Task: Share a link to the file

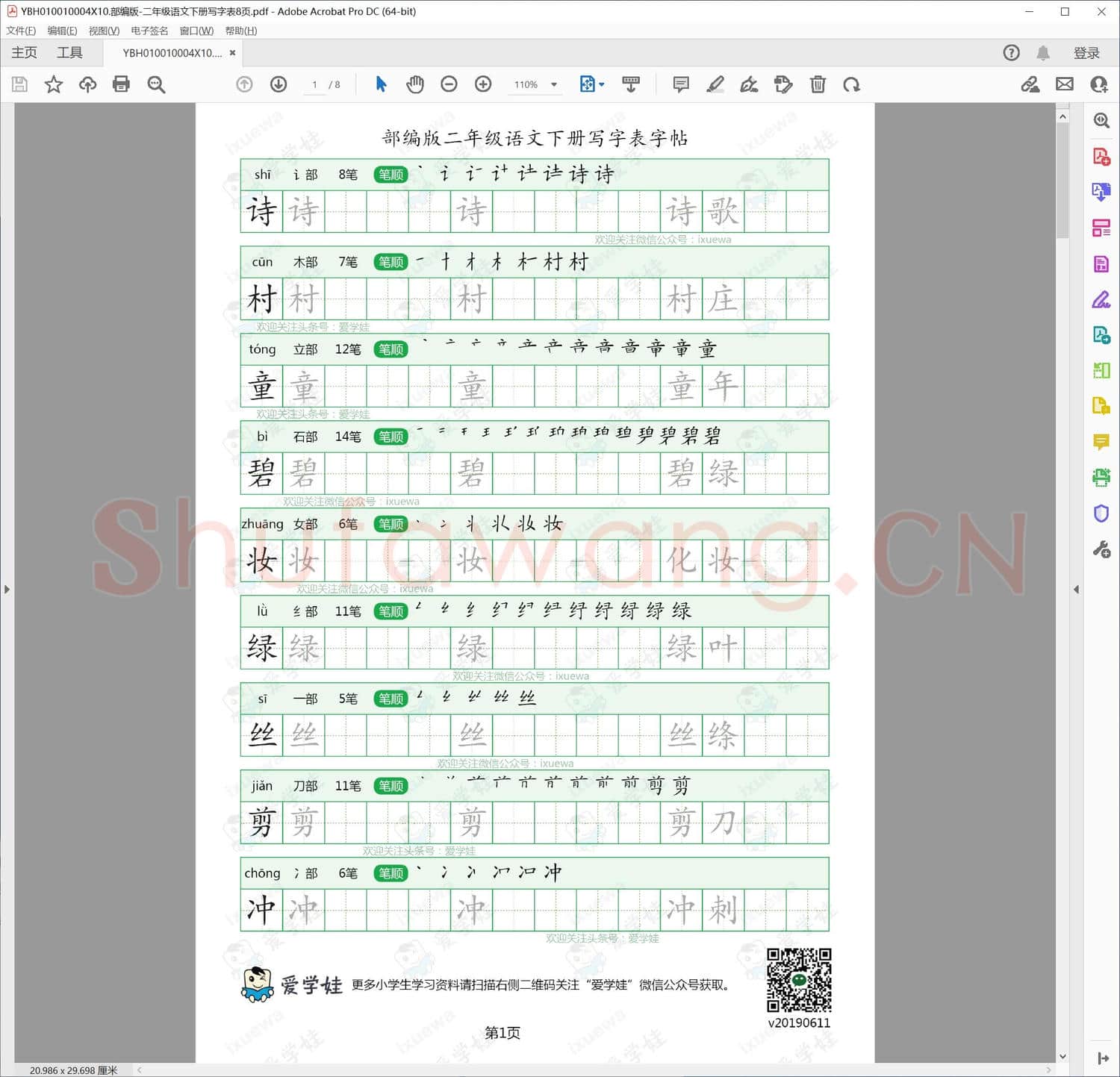Action: point(1030,84)
